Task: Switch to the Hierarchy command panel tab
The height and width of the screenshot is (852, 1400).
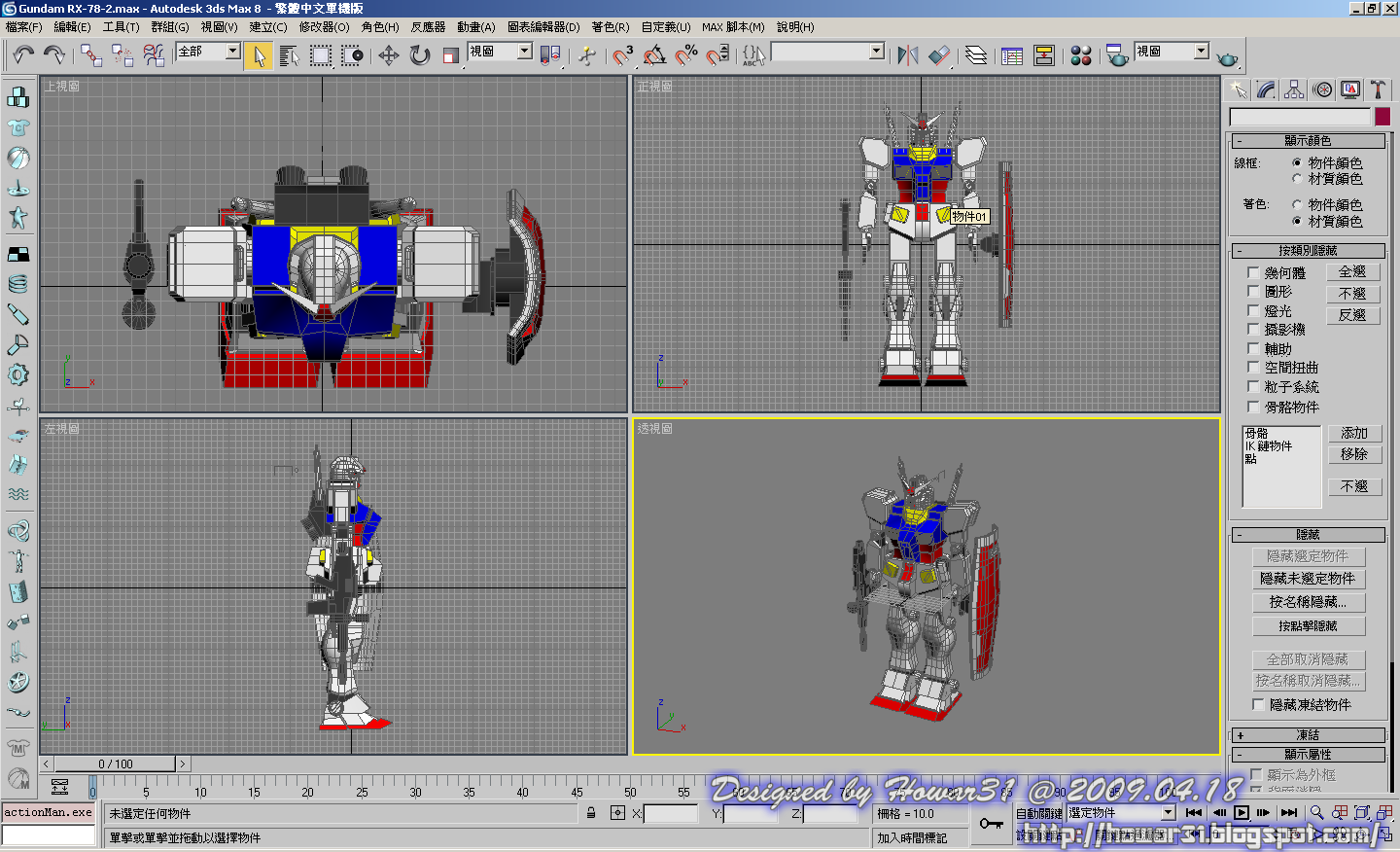Action: point(1294,89)
